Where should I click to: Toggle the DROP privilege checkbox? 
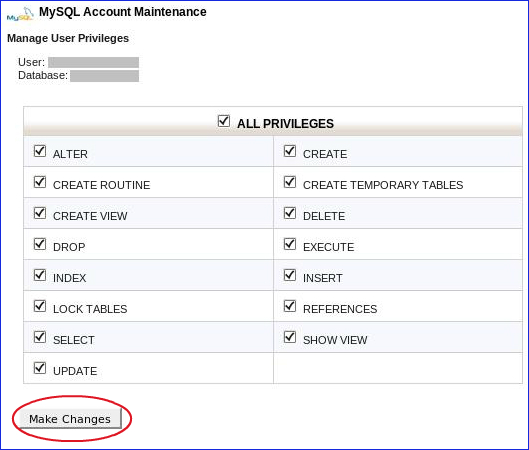pos(40,244)
